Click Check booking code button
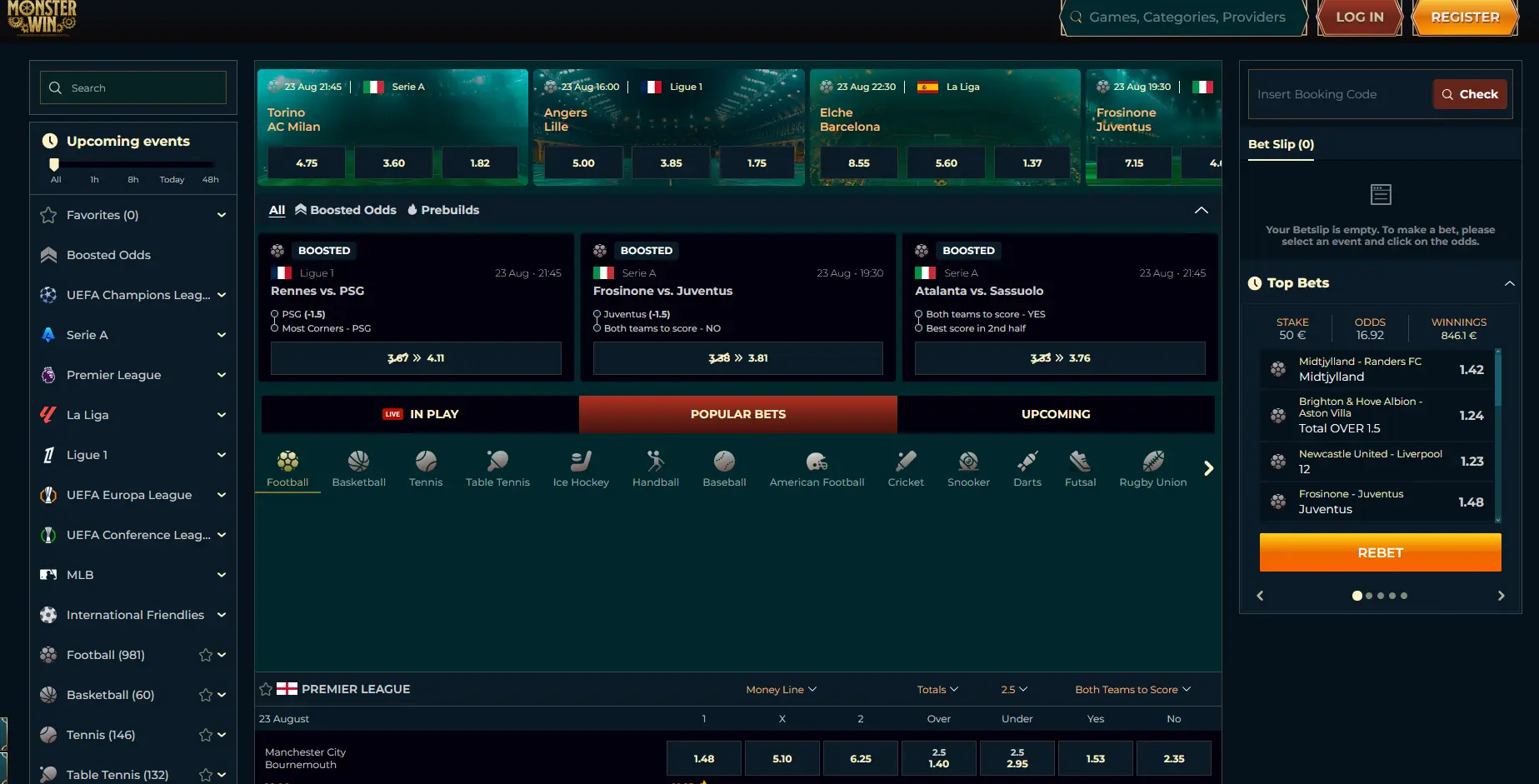The height and width of the screenshot is (784, 1539). pos(1470,94)
